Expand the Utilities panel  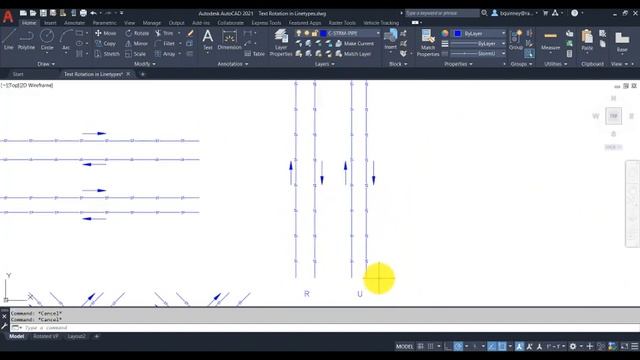(556, 64)
